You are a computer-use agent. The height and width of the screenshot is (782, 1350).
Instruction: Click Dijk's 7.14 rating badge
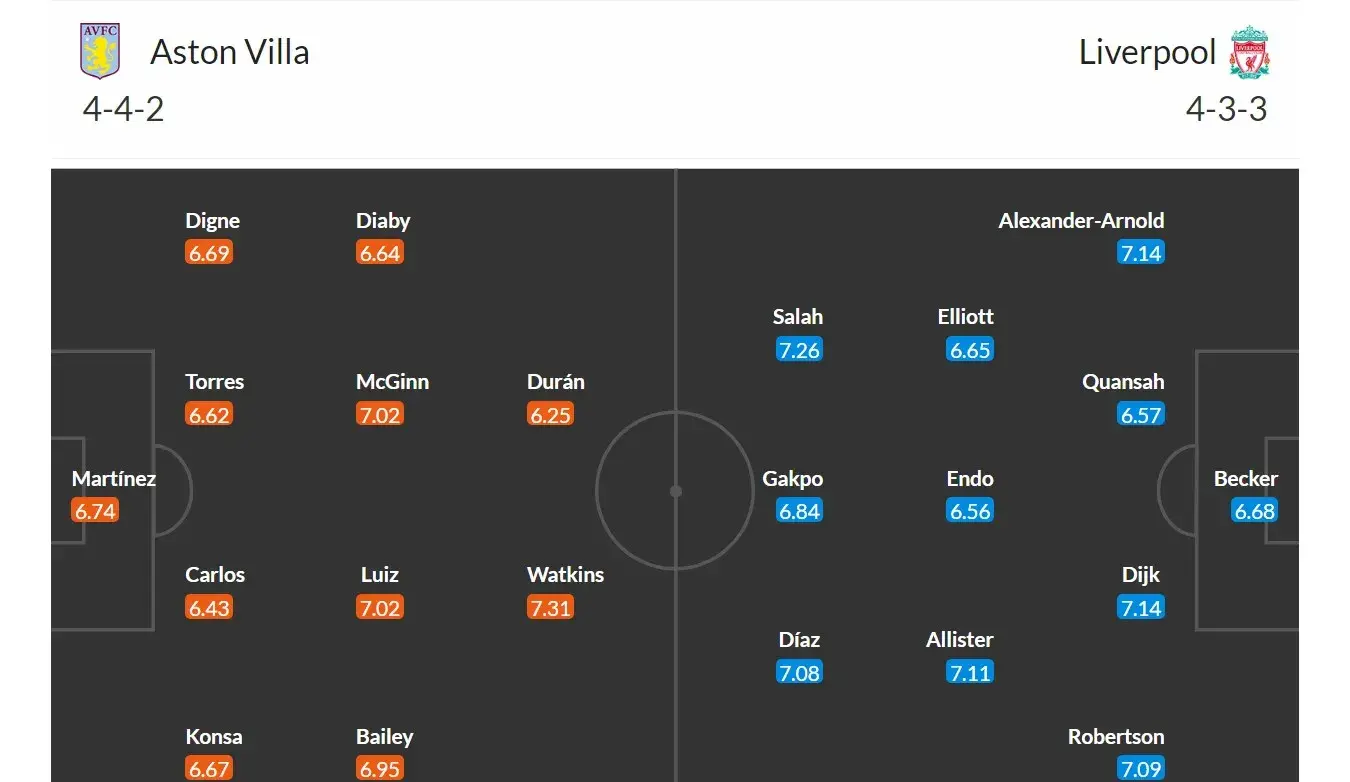[x=1141, y=608]
